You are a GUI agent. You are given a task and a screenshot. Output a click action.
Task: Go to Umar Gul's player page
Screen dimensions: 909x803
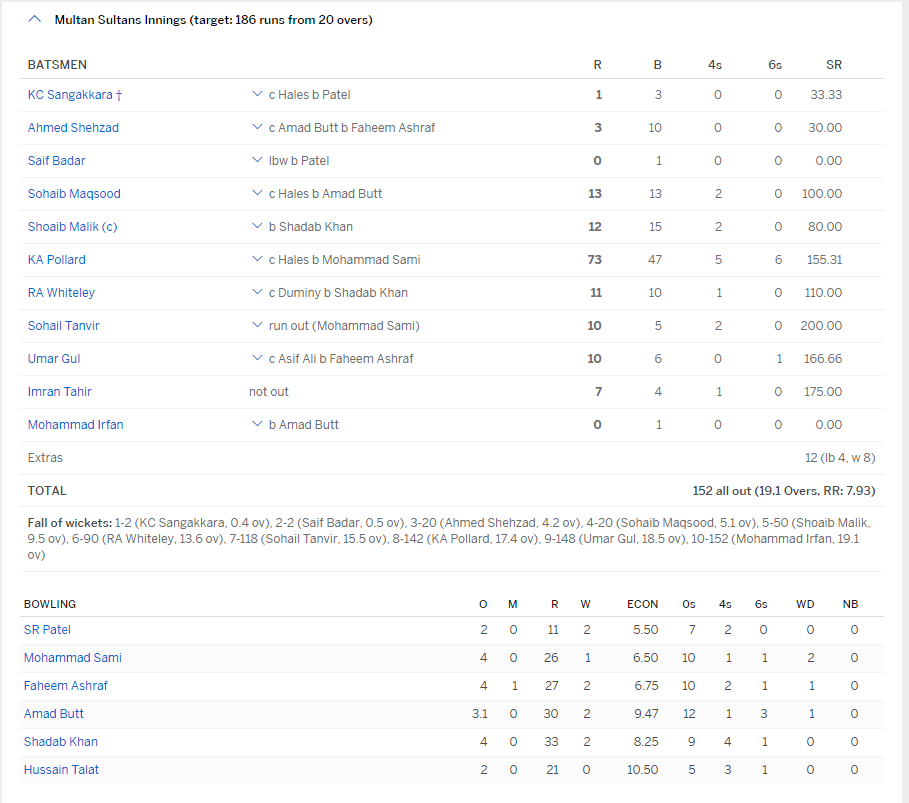(x=54, y=358)
